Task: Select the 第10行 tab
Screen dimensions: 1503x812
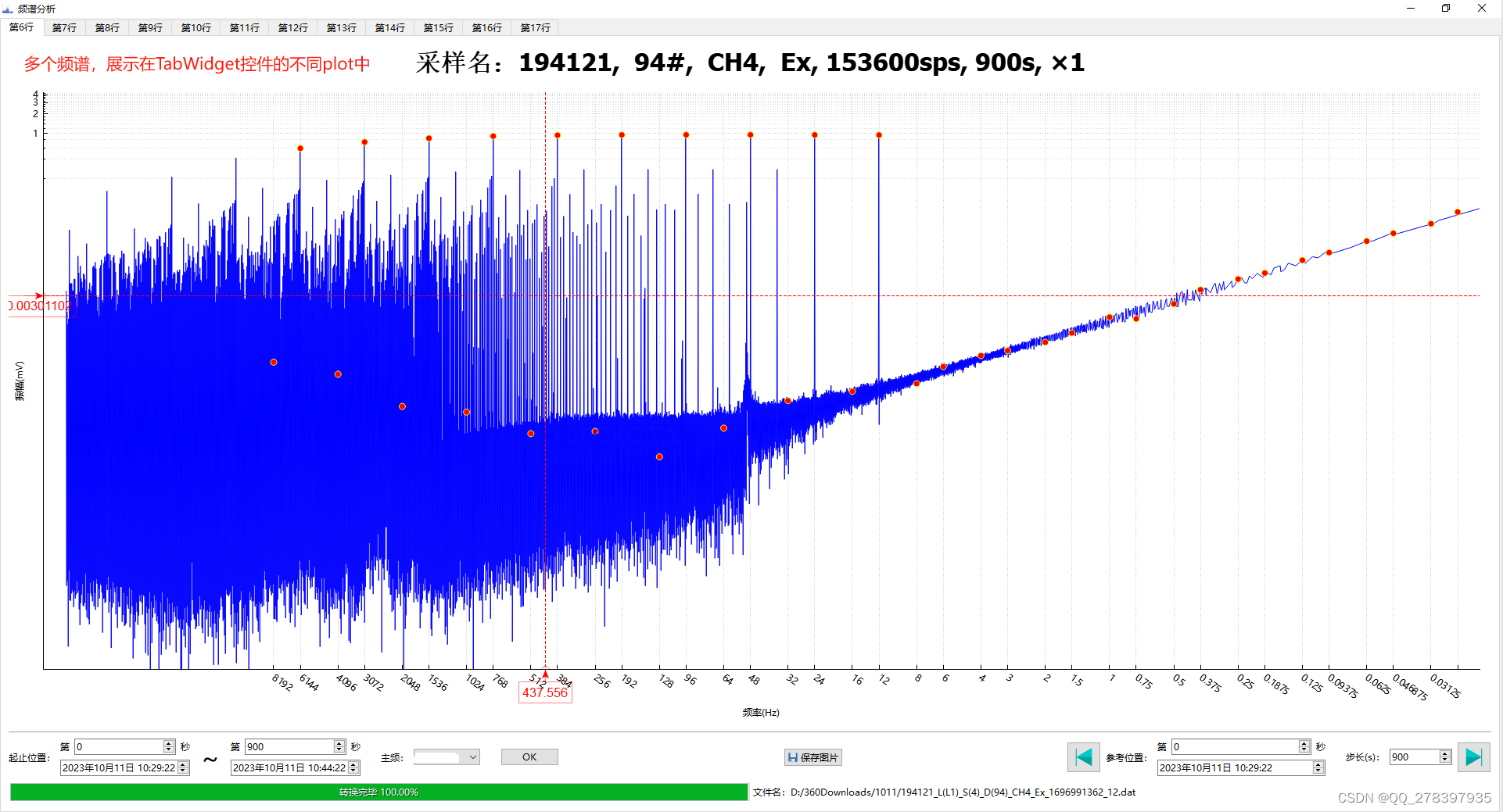Action: click(195, 27)
